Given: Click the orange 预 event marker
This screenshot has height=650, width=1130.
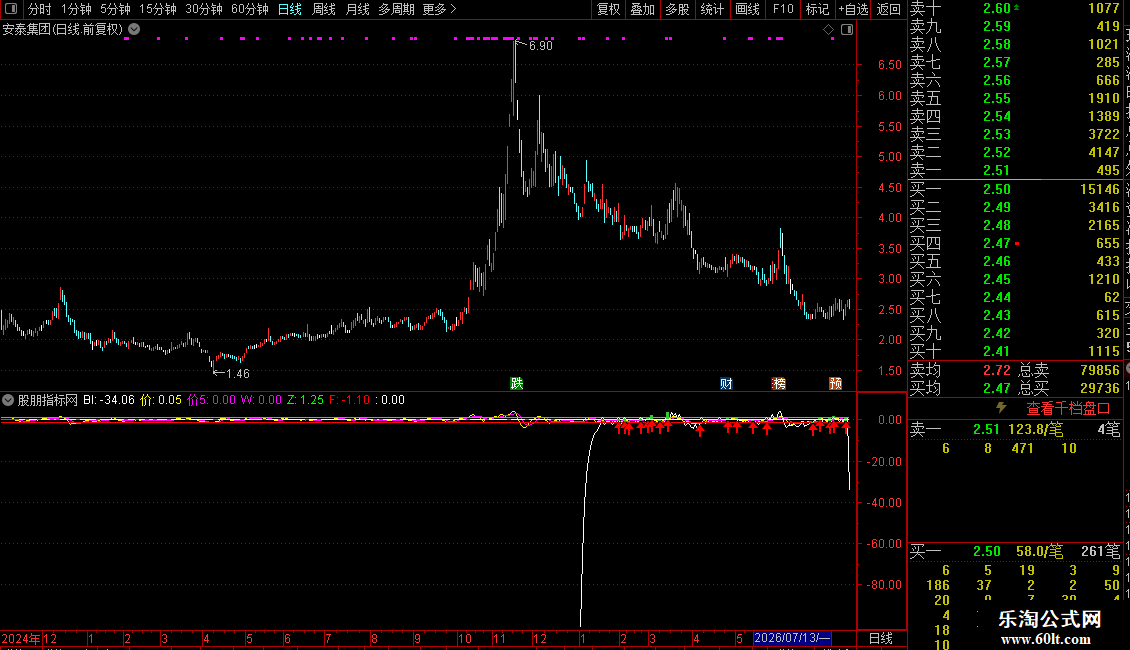Looking at the screenshot, I should point(835,383).
